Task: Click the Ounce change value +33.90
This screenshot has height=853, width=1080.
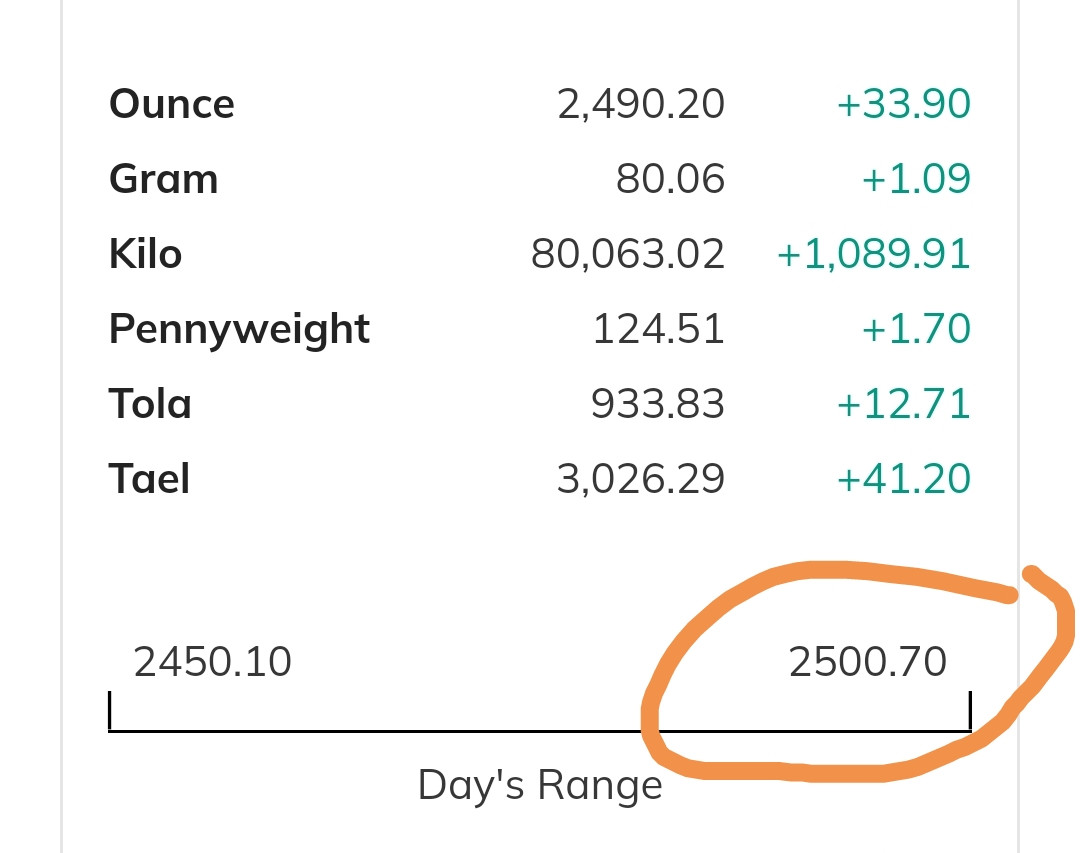Action: pos(903,104)
